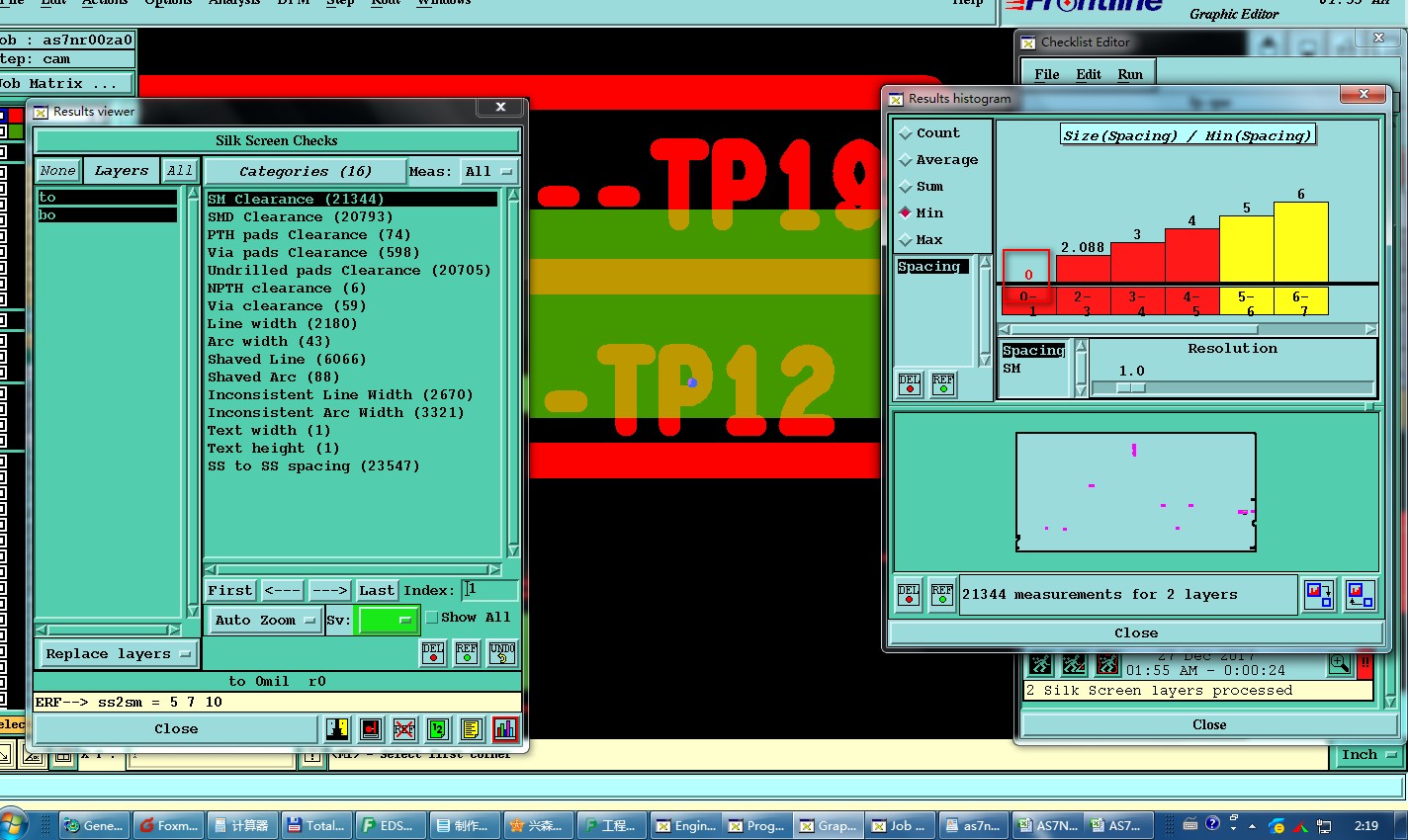Image resolution: width=1408 pixels, height=840 pixels.
Task: Open File menu in Checklist Editor
Action: pos(1046,74)
